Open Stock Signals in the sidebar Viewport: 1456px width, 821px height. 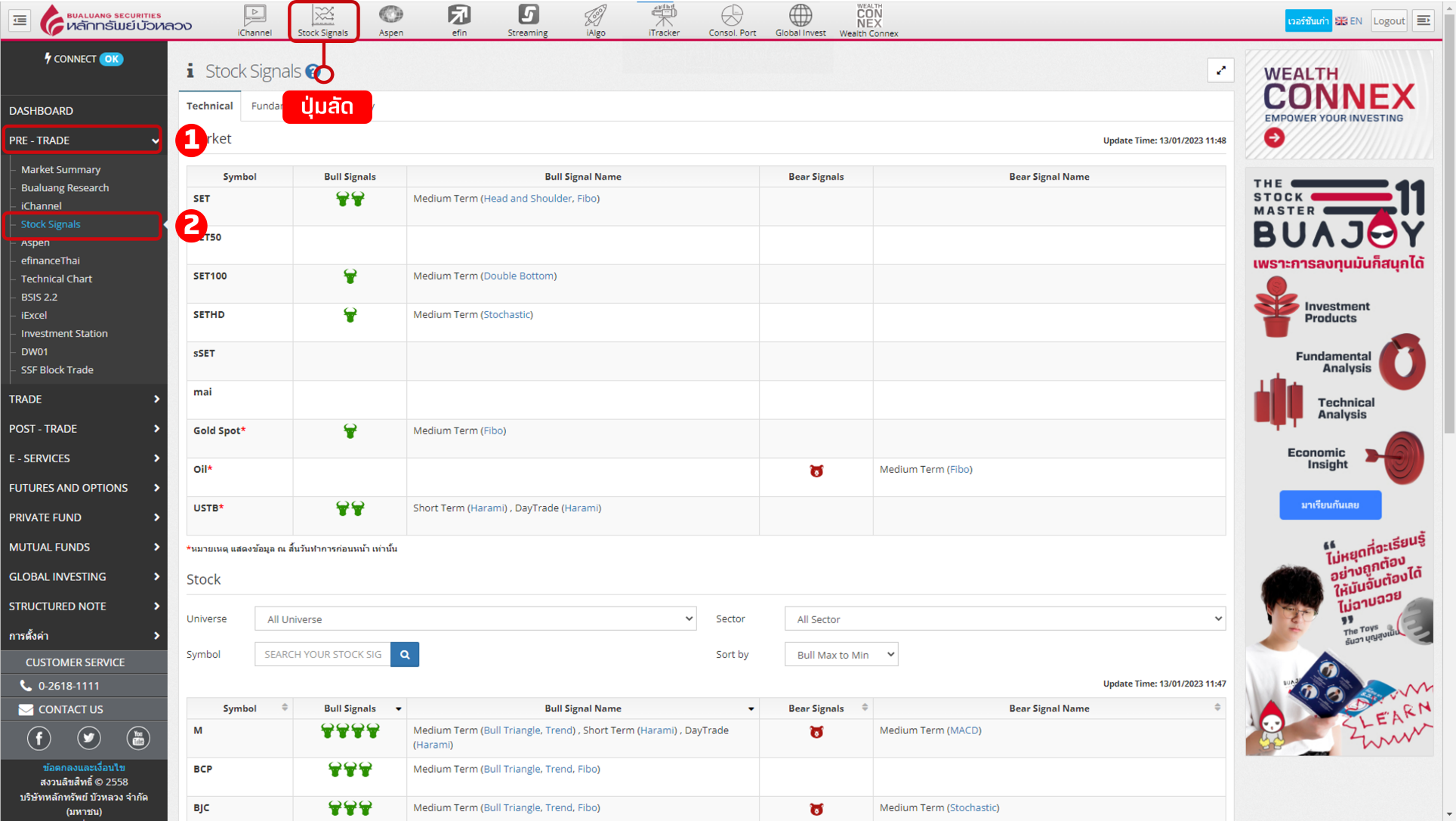51,224
